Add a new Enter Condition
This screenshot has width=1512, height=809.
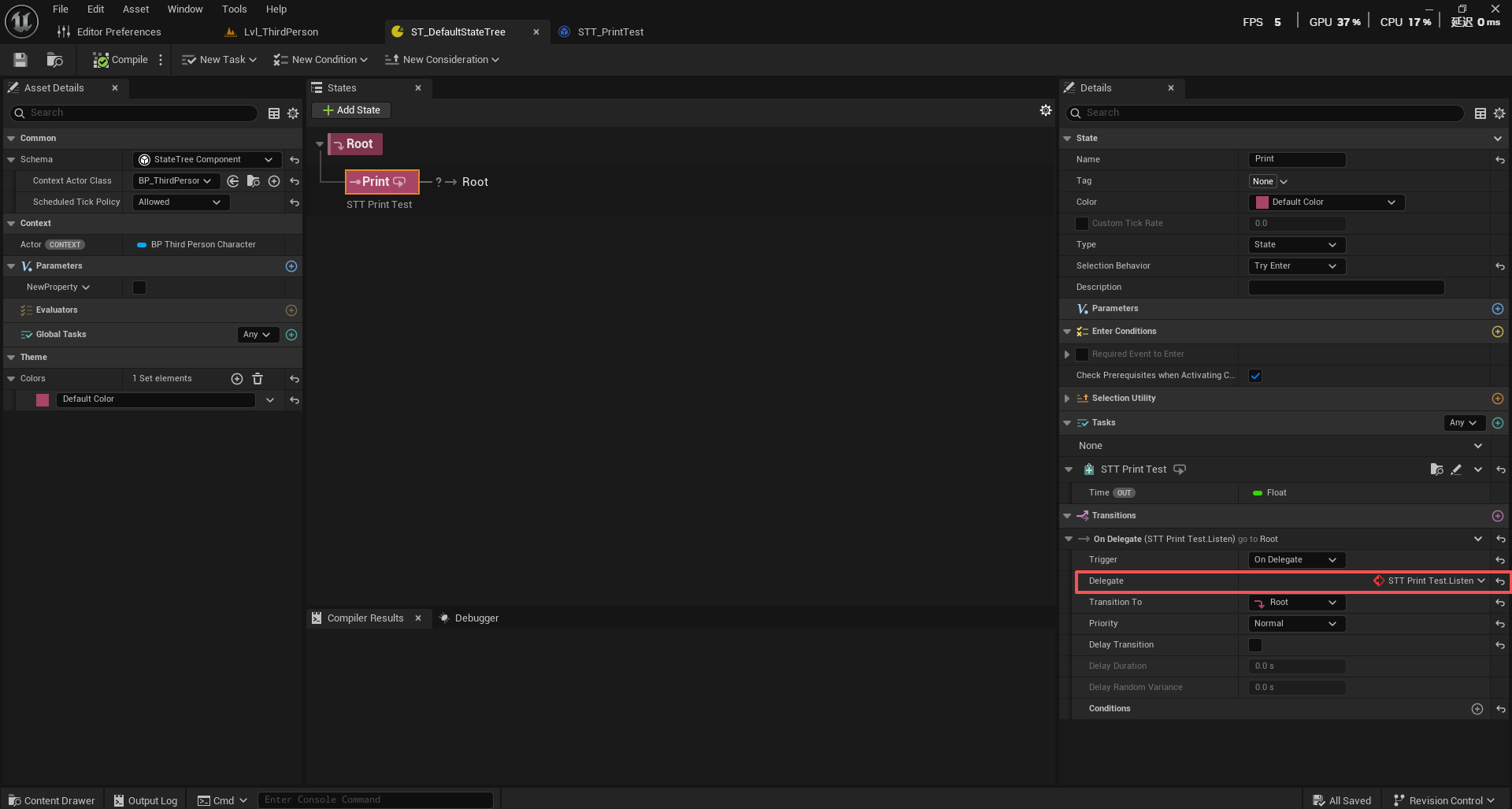(1498, 332)
